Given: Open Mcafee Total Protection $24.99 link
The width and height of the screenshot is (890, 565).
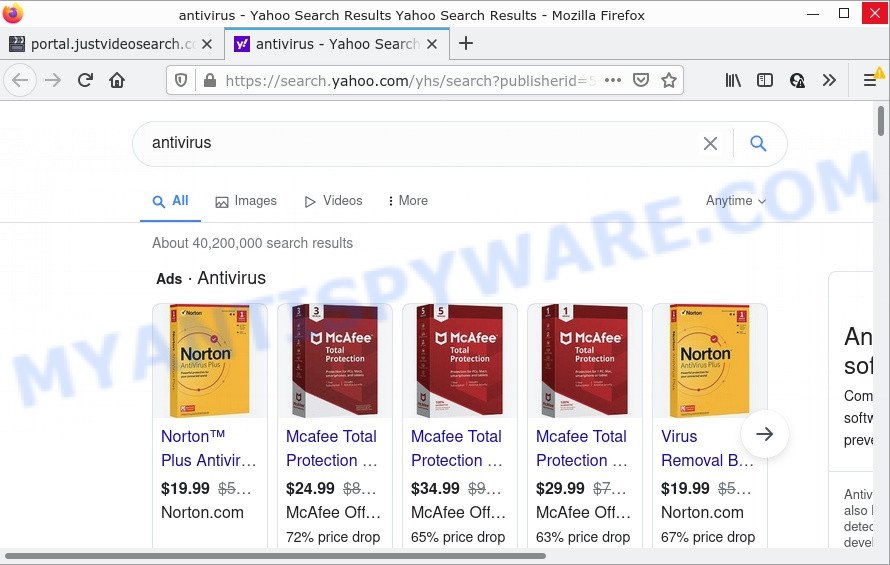Looking at the screenshot, I should (331, 448).
